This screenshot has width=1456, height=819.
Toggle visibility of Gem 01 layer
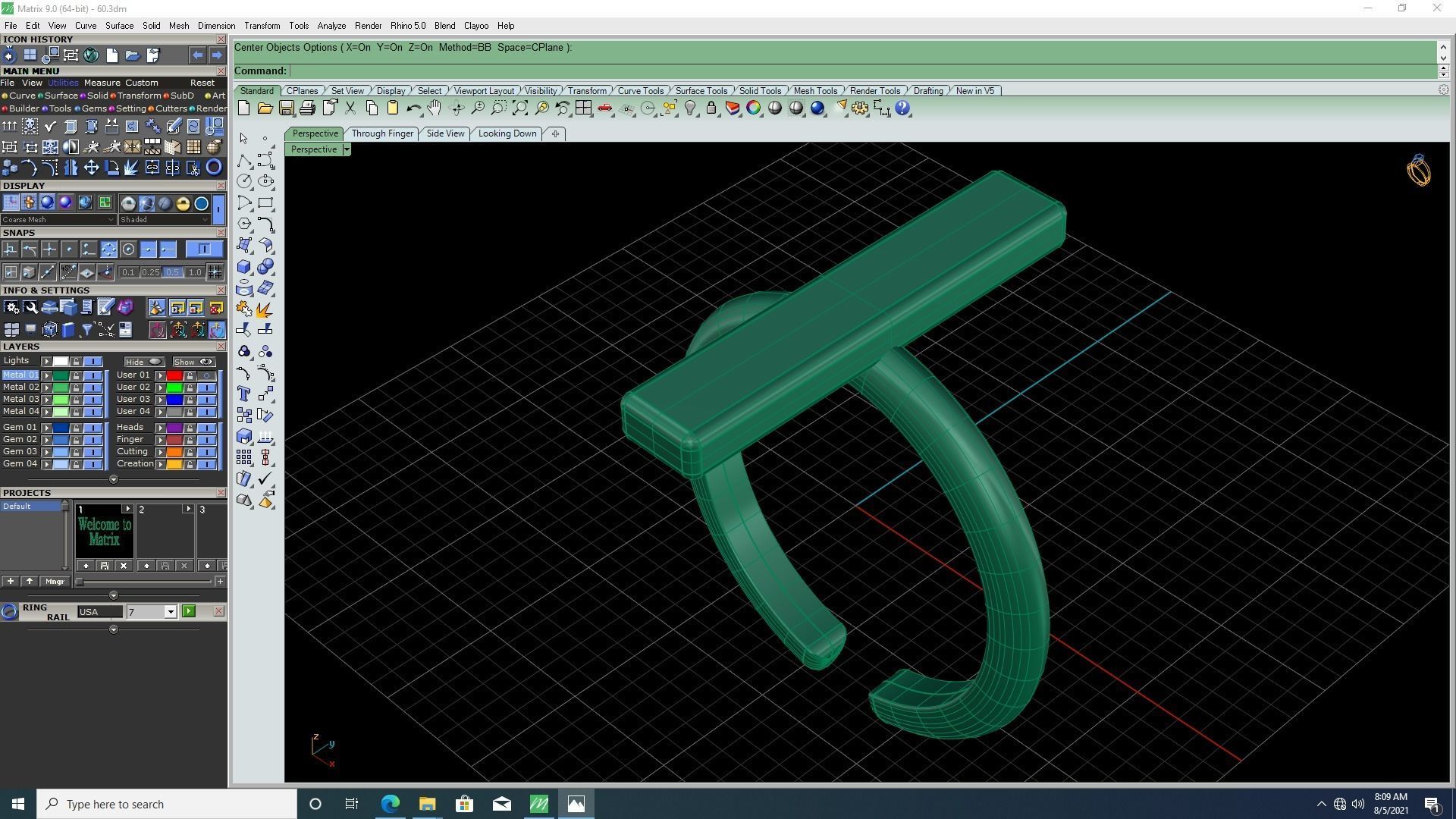point(93,428)
